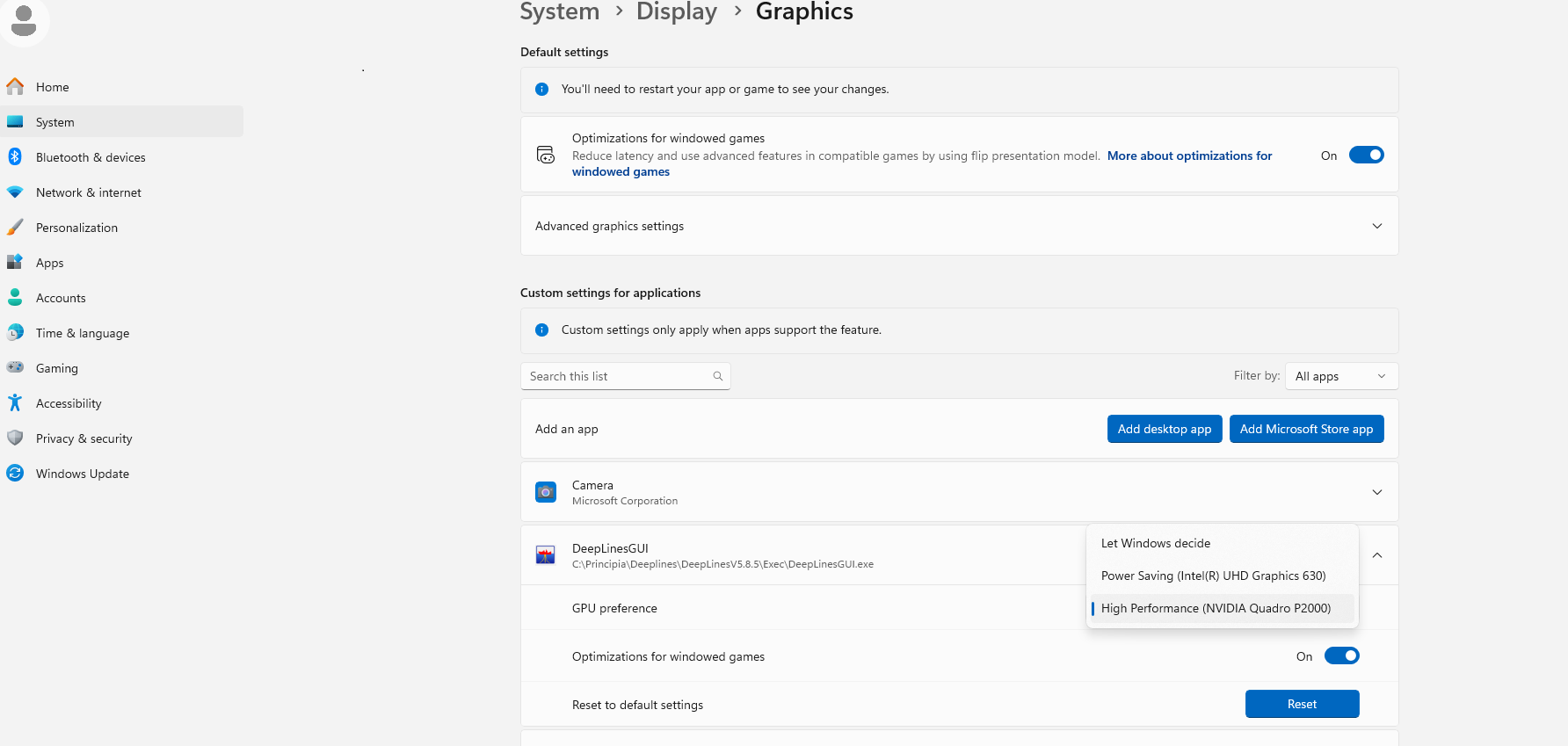Click Add desktop app button
Viewport: 1568px width, 746px height.
point(1164,429)
